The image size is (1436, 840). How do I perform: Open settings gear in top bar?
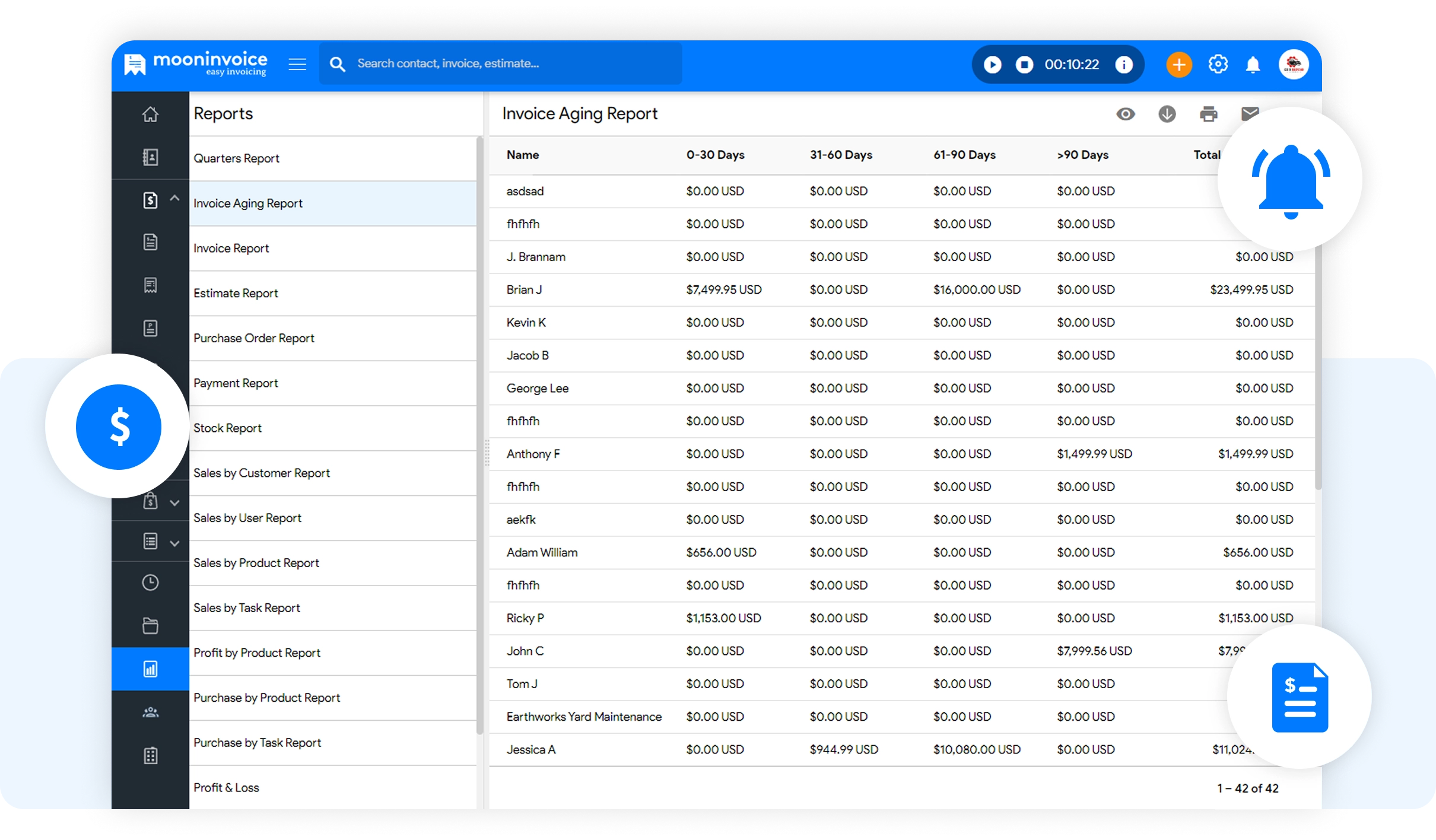[1218, 64]
